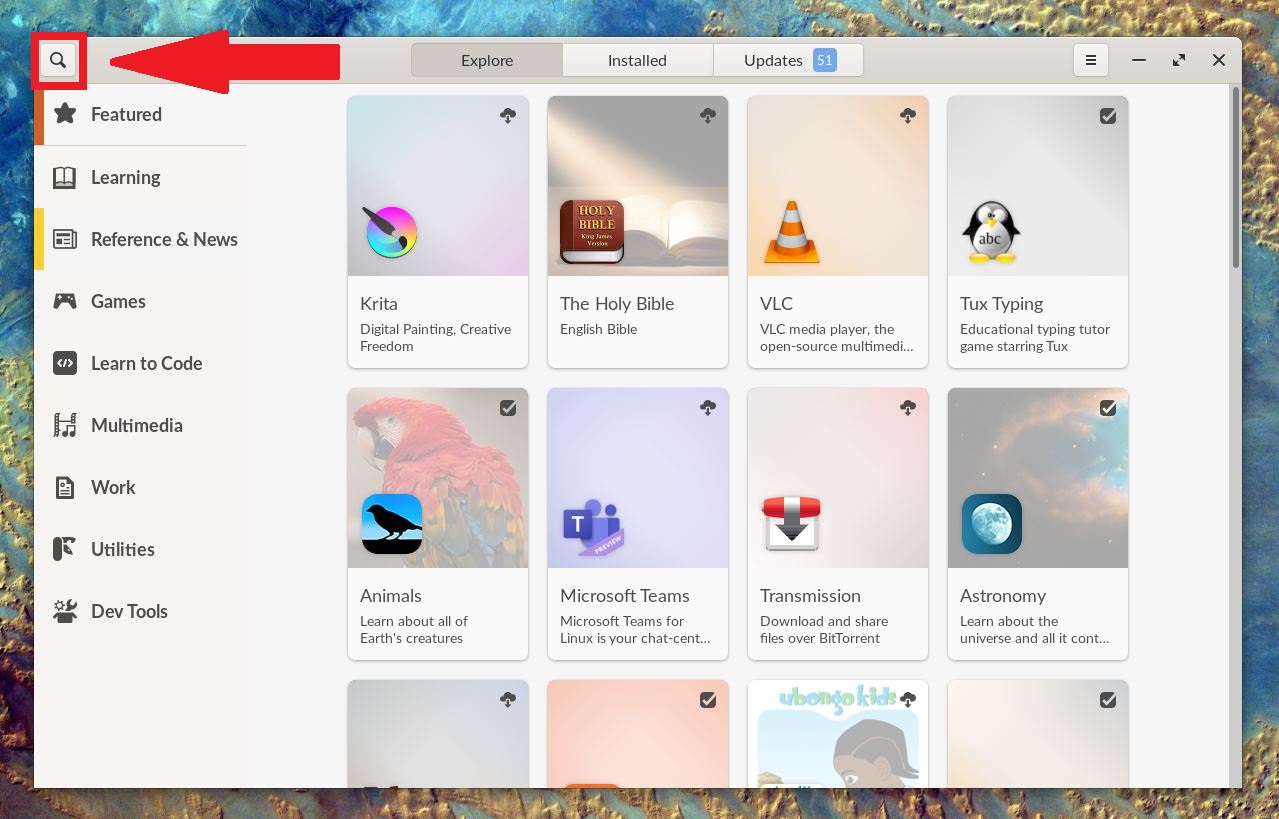Open the Work category label
The image size is (1279, 819).
click(113, 487)
